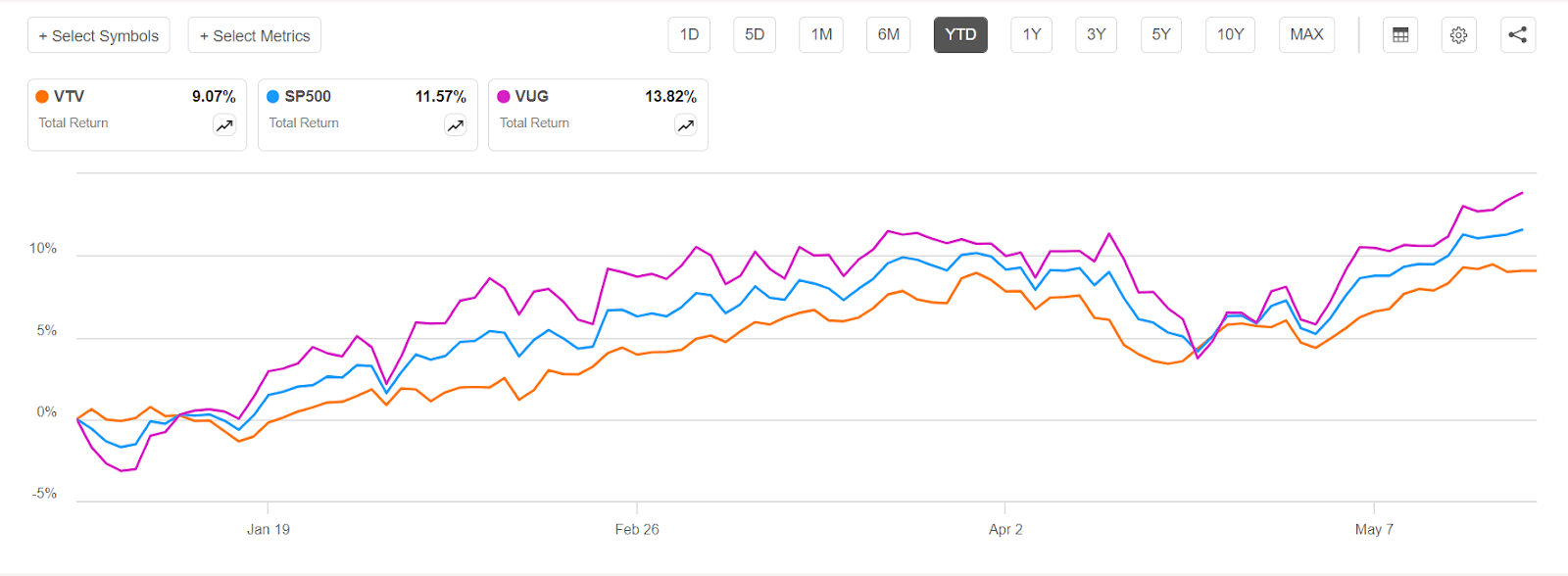Open the chart settings gear

pos(1459,34)
